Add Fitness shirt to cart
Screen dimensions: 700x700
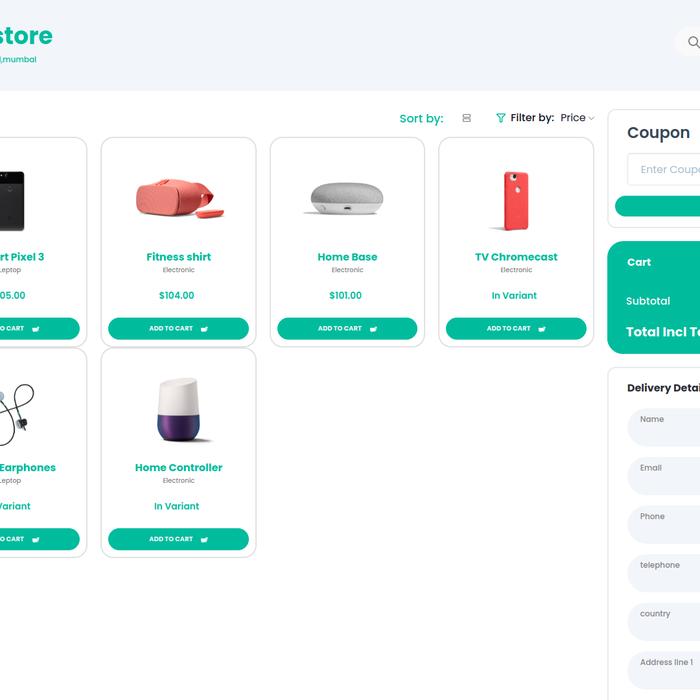pyautogui.click(x=178, y=328)
